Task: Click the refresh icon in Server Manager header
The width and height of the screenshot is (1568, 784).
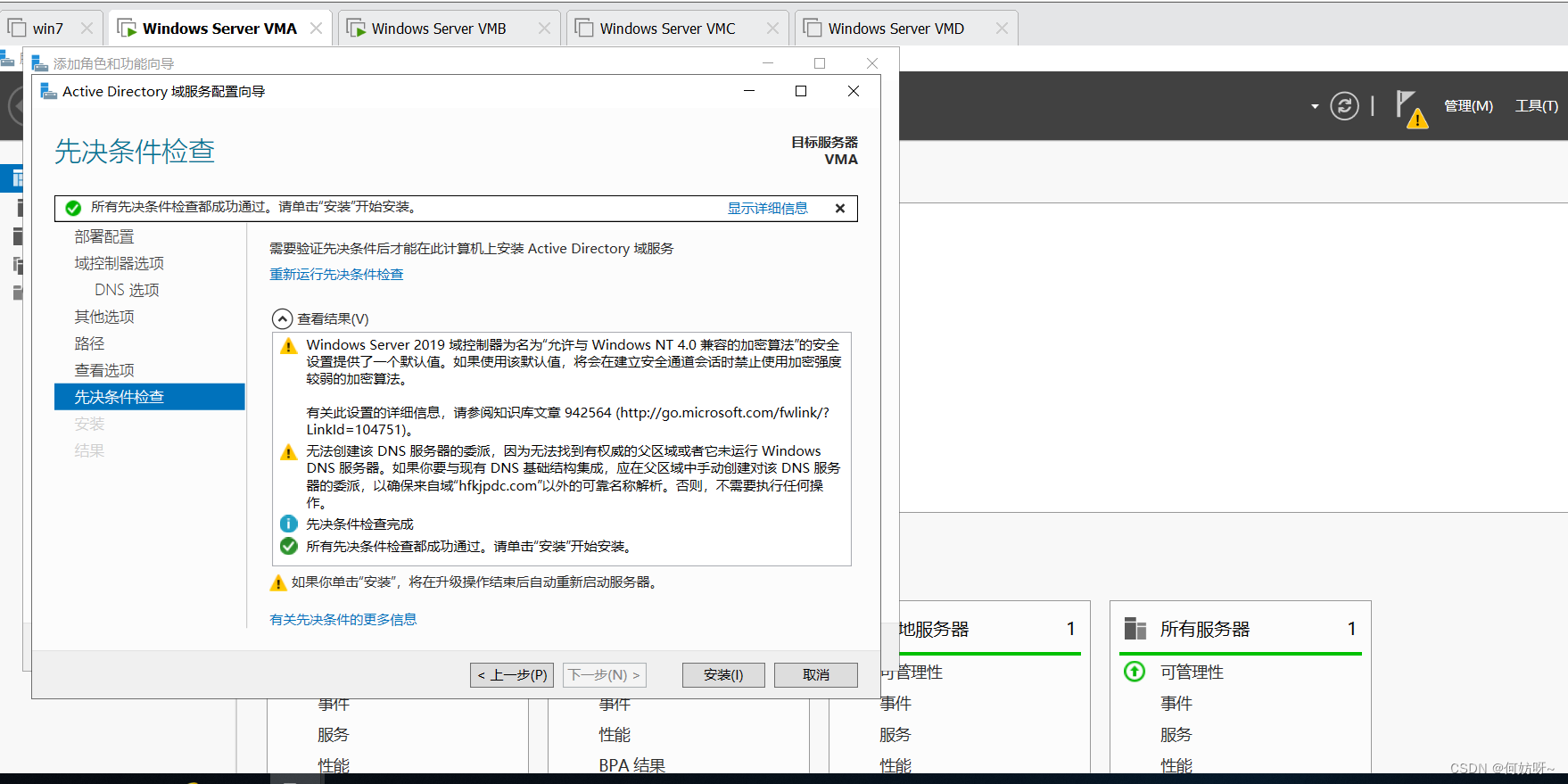Action: pyautogui.click(x=1343, y=106)
